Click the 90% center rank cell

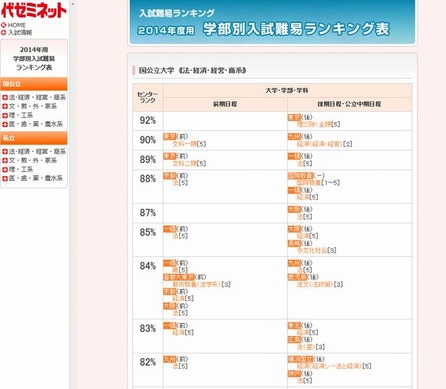148,140
